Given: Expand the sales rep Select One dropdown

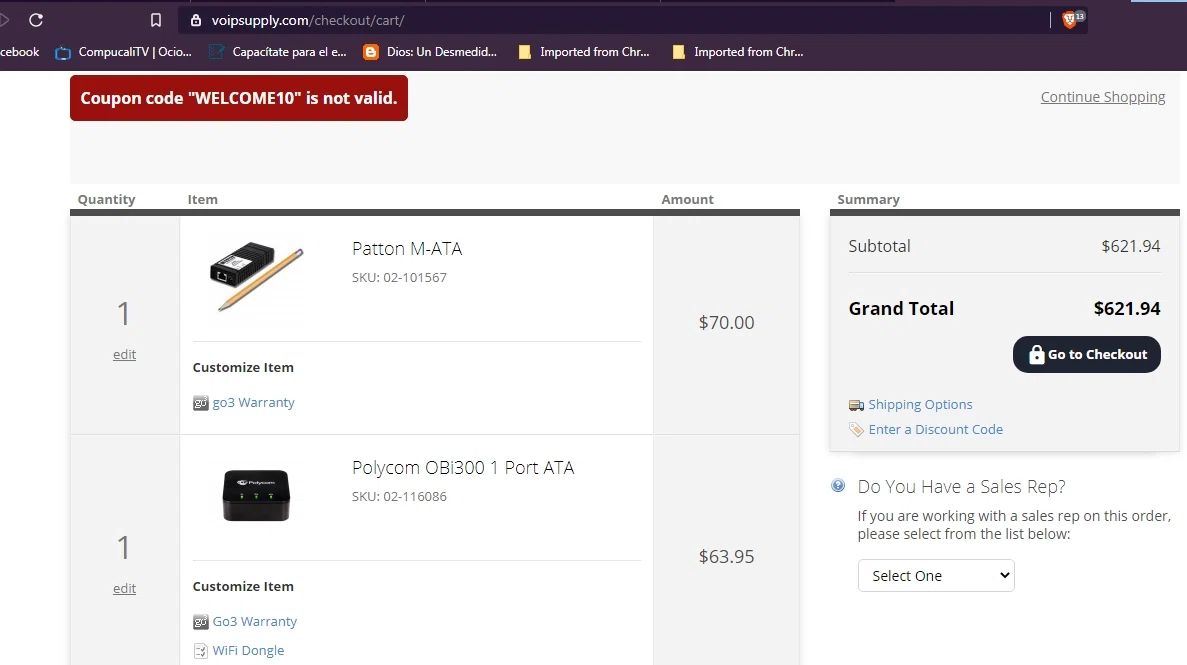Looking at the screenshot, I should [936, 576].
